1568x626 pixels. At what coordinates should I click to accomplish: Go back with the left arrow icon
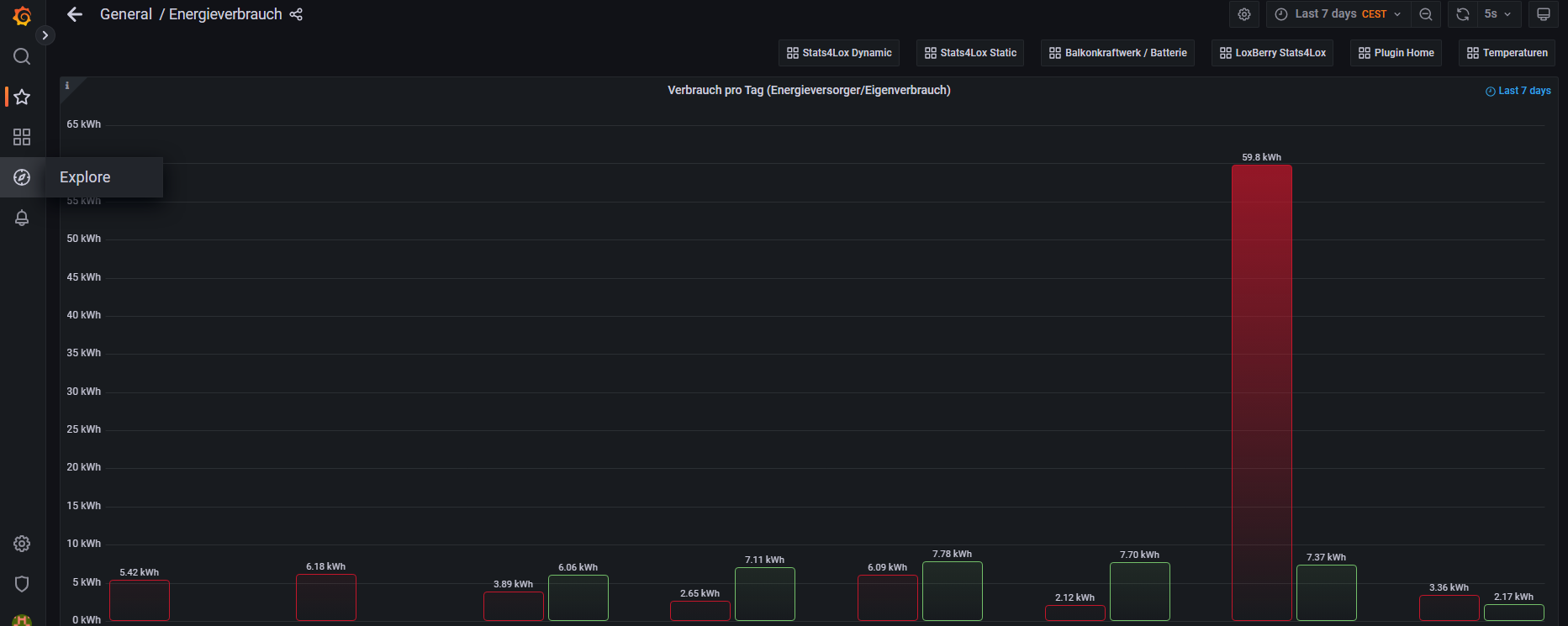tap(75, 14)
